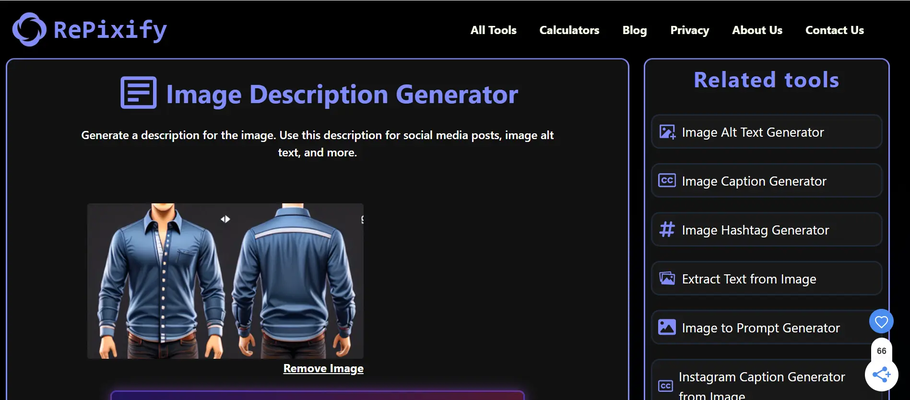Click the RePixify swirl logo icon
This screenshot has height=400, width=910.
click(29, 30)
